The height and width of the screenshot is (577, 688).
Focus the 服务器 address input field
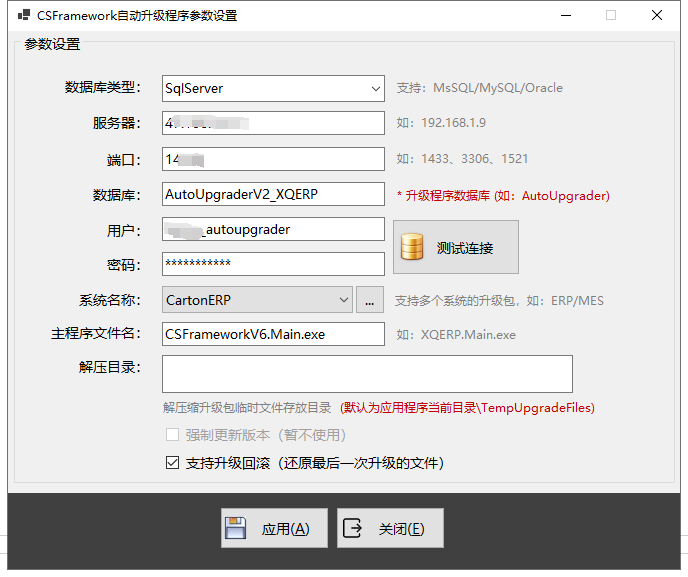pos(273,123)
